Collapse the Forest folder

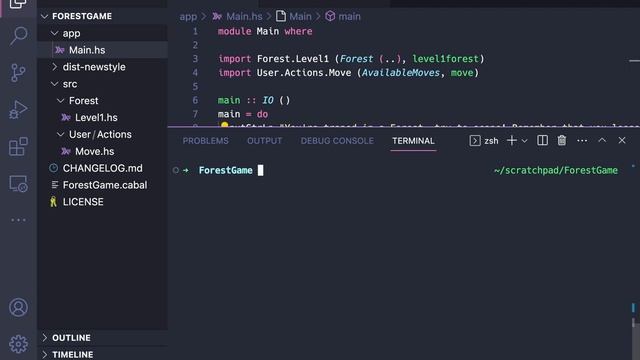60,100
